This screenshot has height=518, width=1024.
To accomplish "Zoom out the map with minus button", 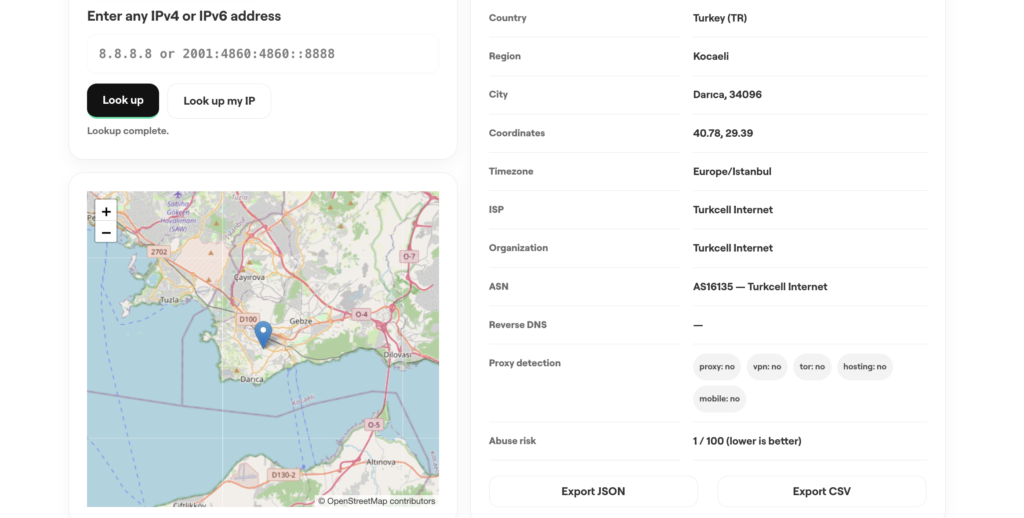I will click(106, 233).
